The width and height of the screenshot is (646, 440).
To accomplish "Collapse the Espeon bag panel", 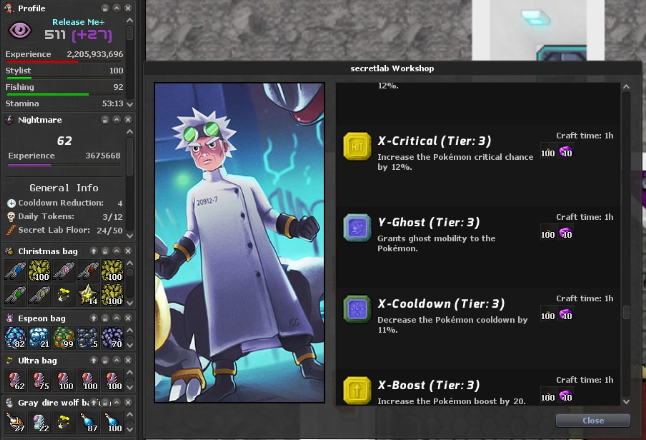I will [x=117, y=318].
